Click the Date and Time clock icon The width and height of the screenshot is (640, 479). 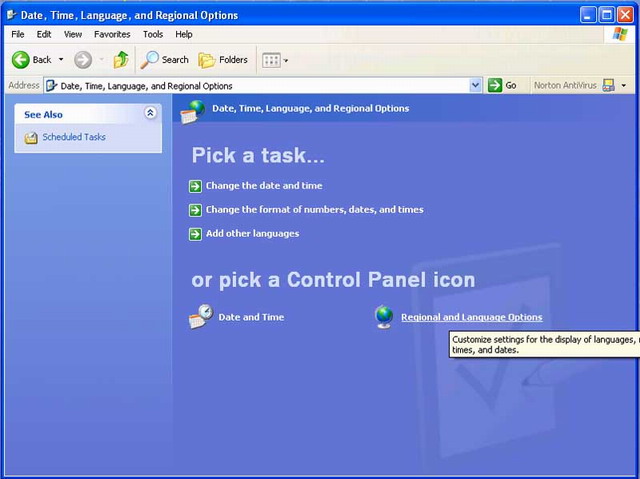point(201,317)
